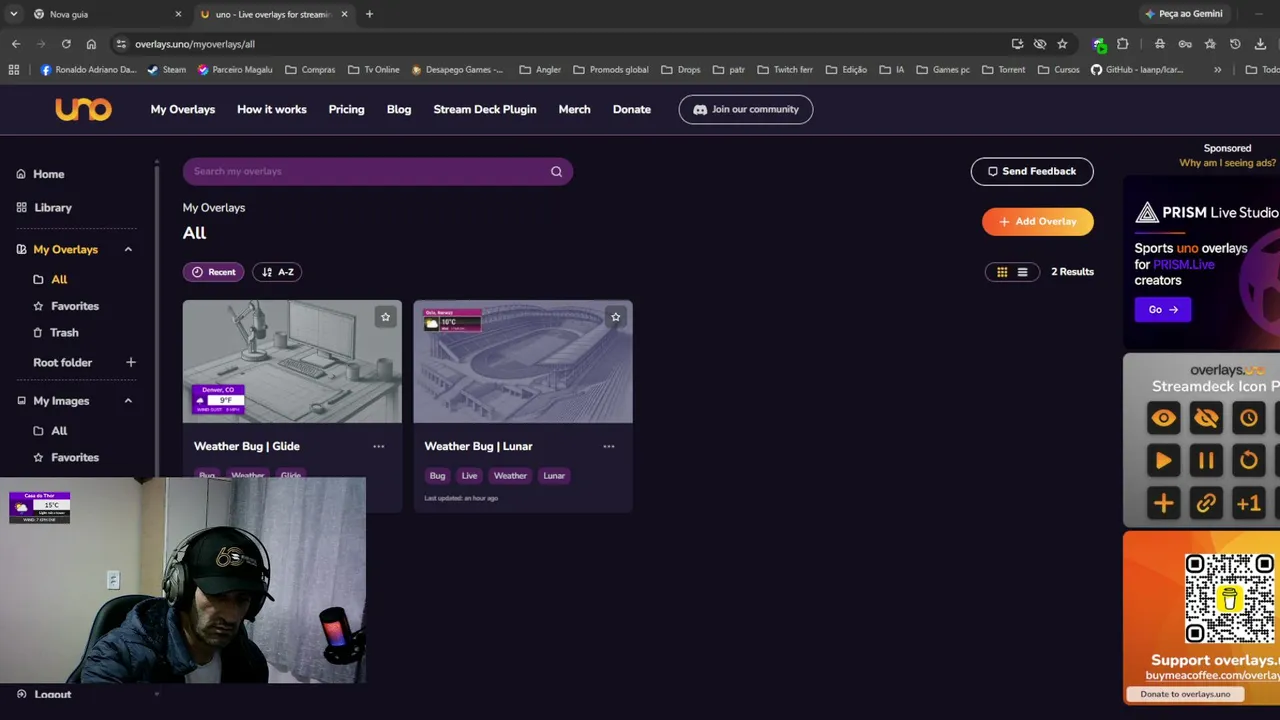Viewport: 1280px width, 720px height.
Task: Open the Blog page
Action: (399, 109)
